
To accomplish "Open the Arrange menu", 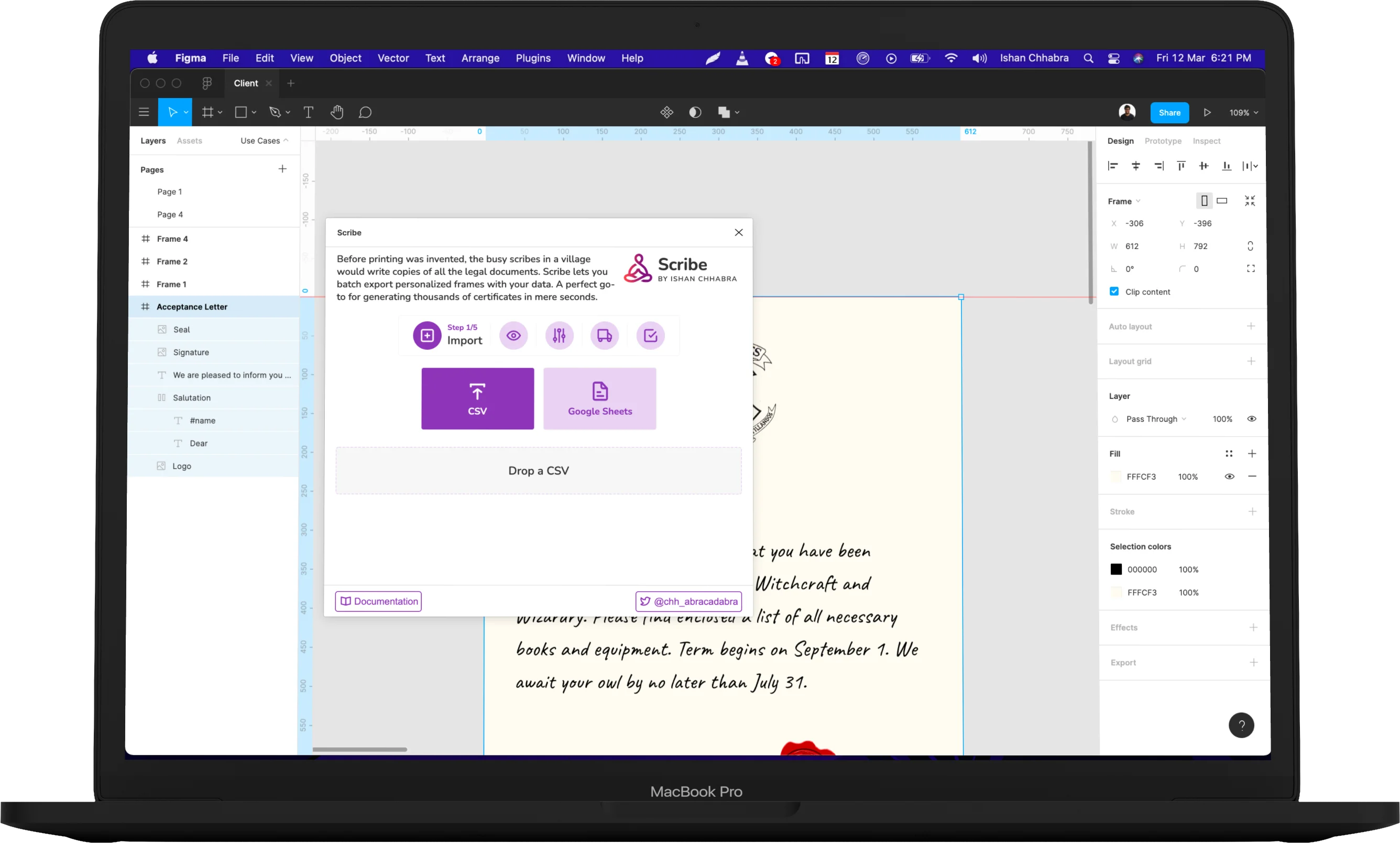I will pyautogui.click(x=480, y=59).
